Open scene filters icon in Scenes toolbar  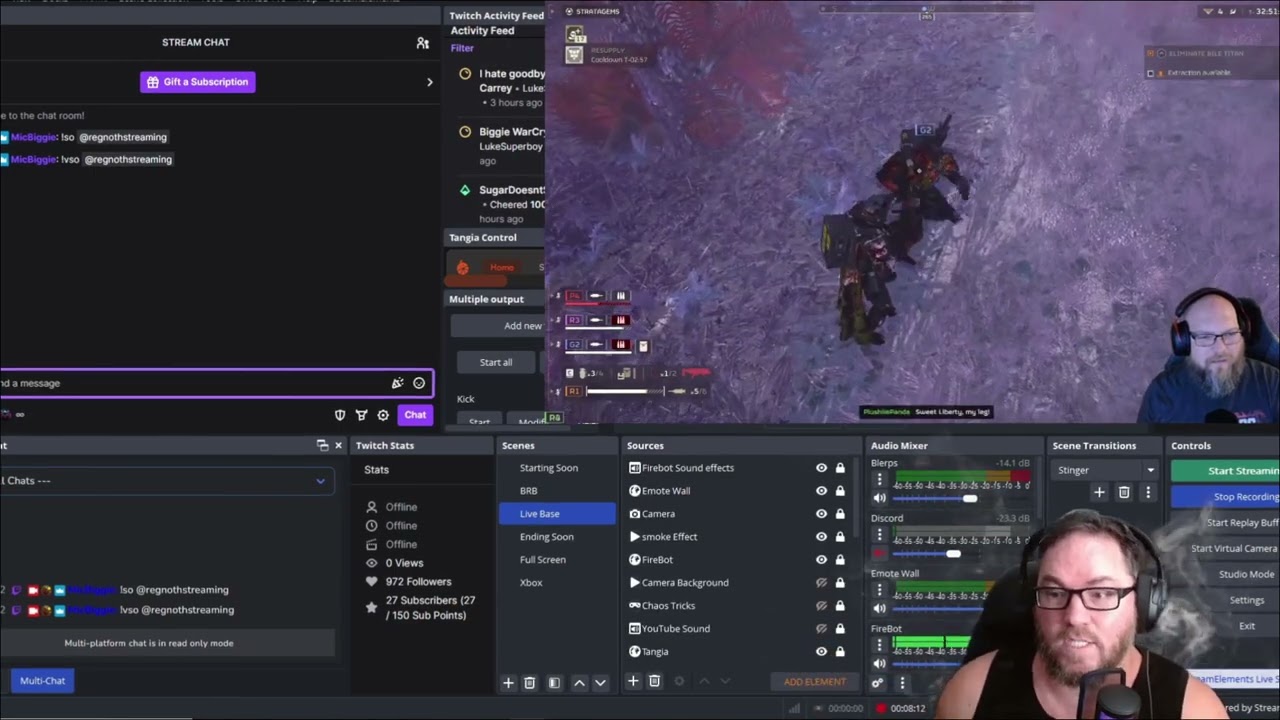pos(554,683)
